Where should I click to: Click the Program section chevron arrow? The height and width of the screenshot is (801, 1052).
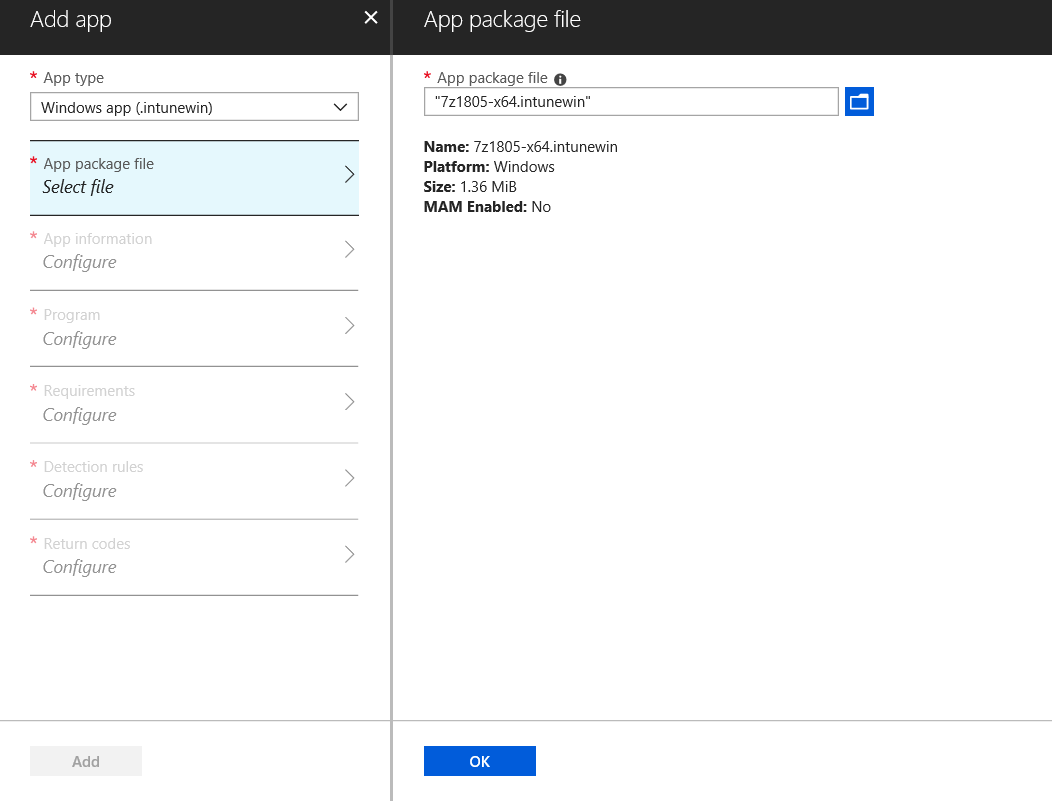click(x=348, y=327)
